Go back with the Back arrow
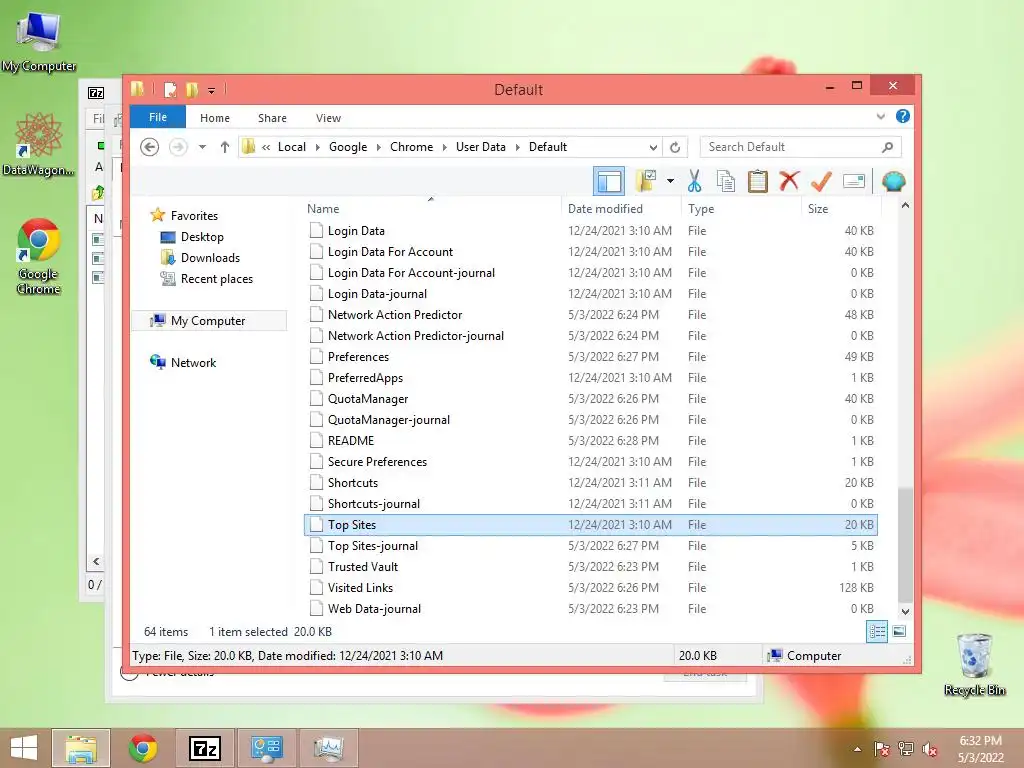 click(x=150, y=147)
